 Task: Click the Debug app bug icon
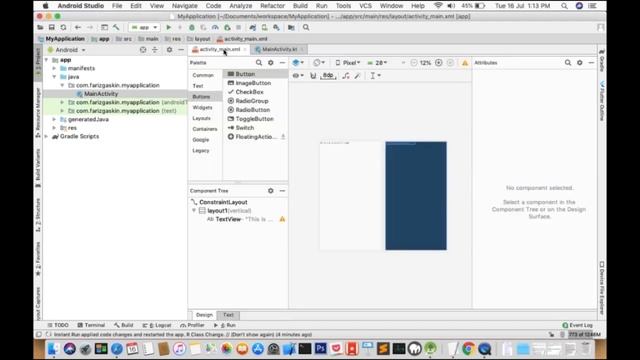point(191,27)
